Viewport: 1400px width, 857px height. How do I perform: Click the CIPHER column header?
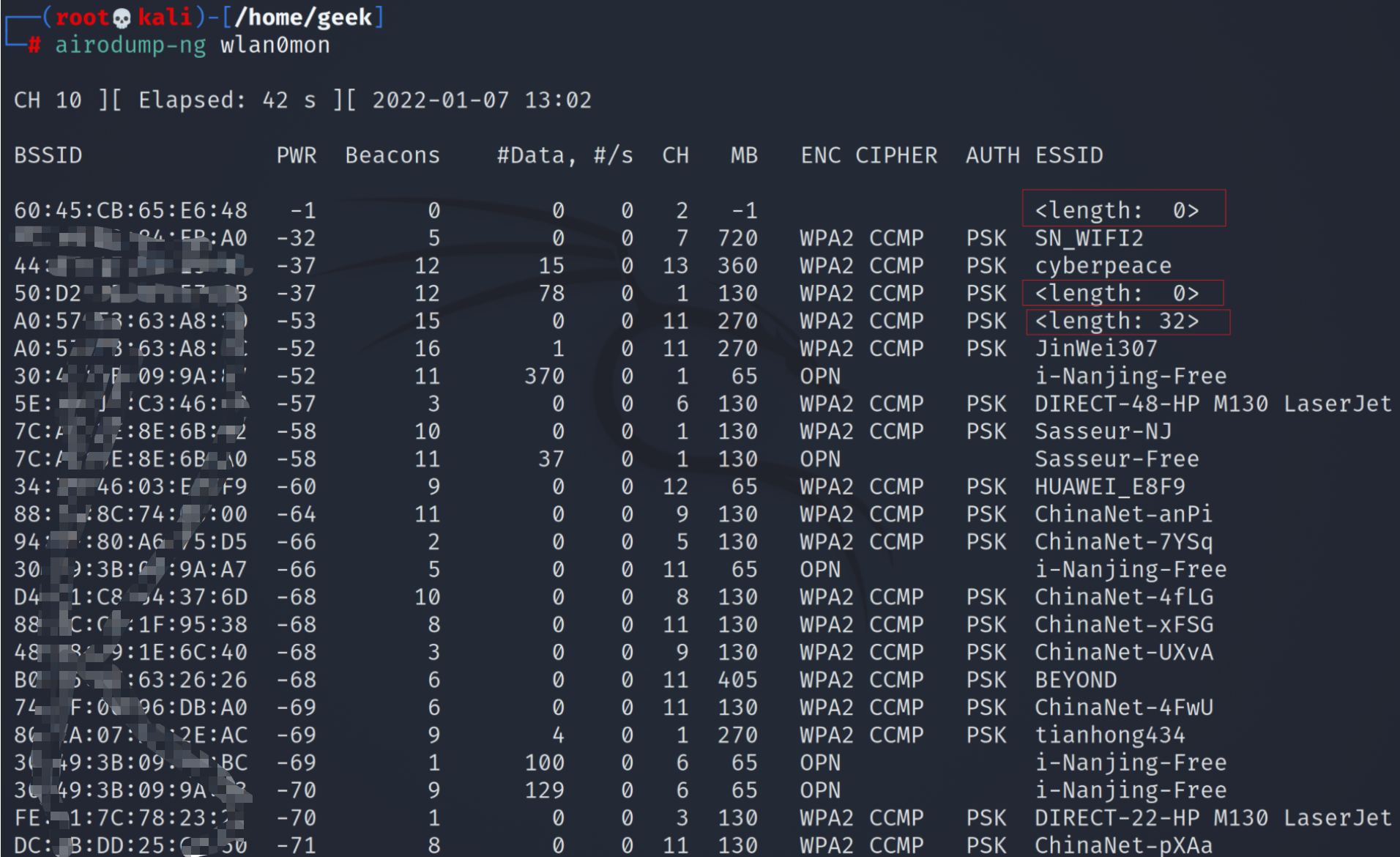[x=896, y=155]
